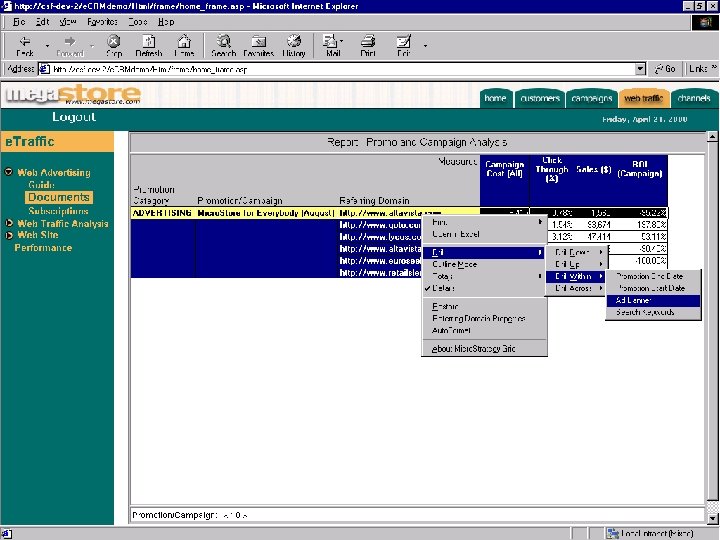Click the report scrollbar down arrow
The image size is (720, 540).
712,518
